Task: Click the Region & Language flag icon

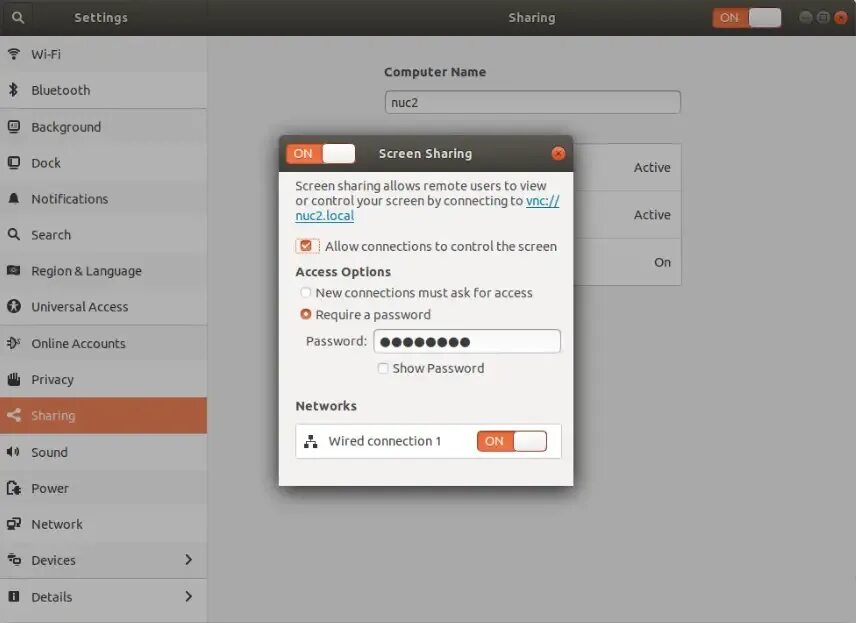Action: coord(14,271)
